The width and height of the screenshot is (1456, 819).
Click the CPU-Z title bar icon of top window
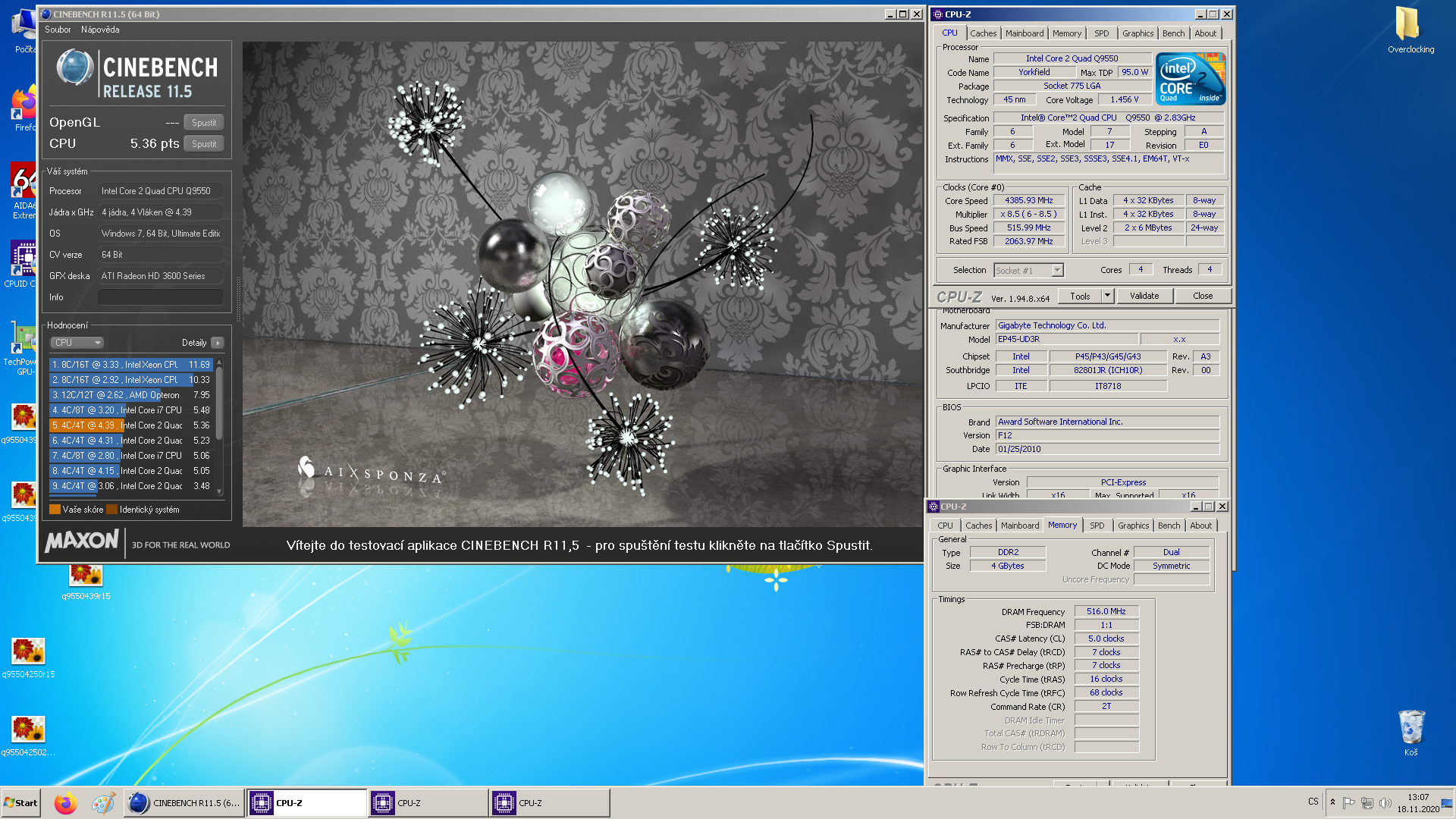coord(938,14)
